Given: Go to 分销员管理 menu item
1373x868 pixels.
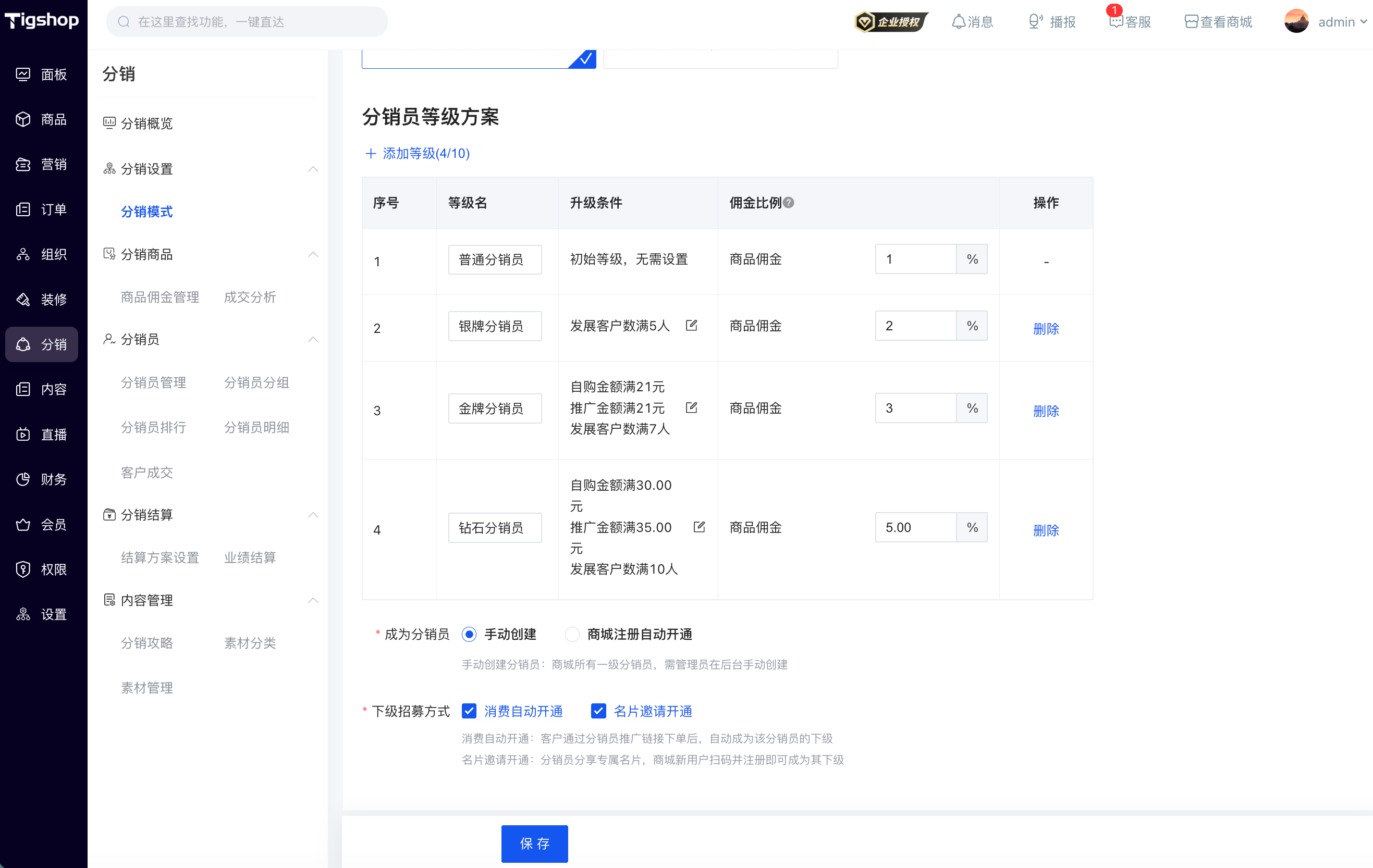Looking at the screenshot, I should pos(153,382).
